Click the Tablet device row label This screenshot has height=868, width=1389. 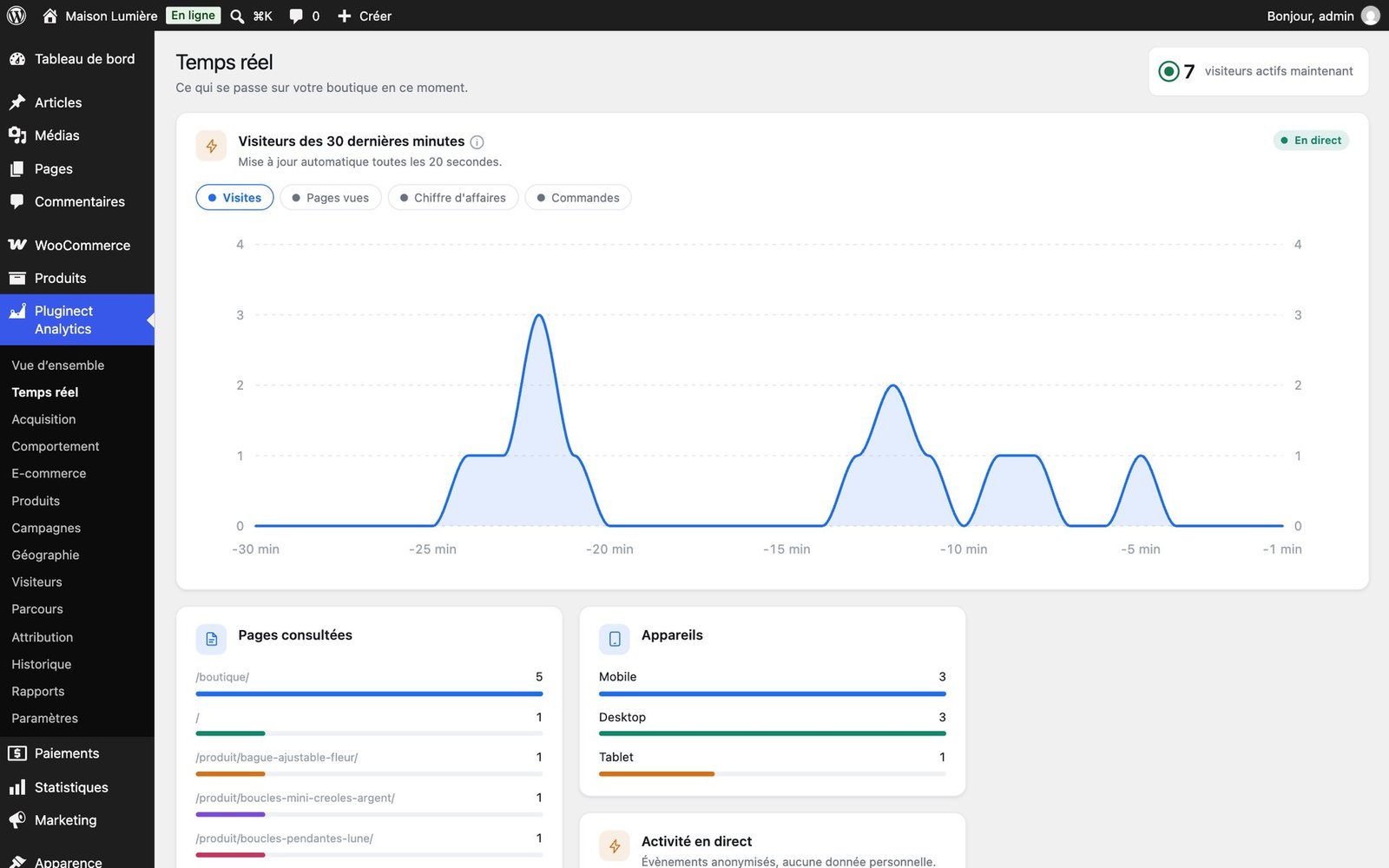click(616, 758)
